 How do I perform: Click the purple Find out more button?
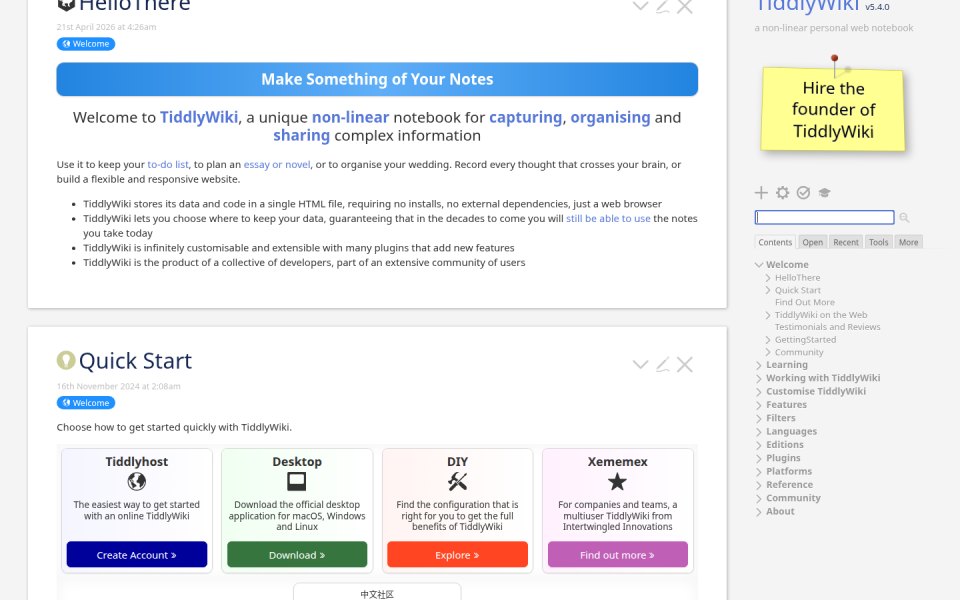(x=618, y=555)
